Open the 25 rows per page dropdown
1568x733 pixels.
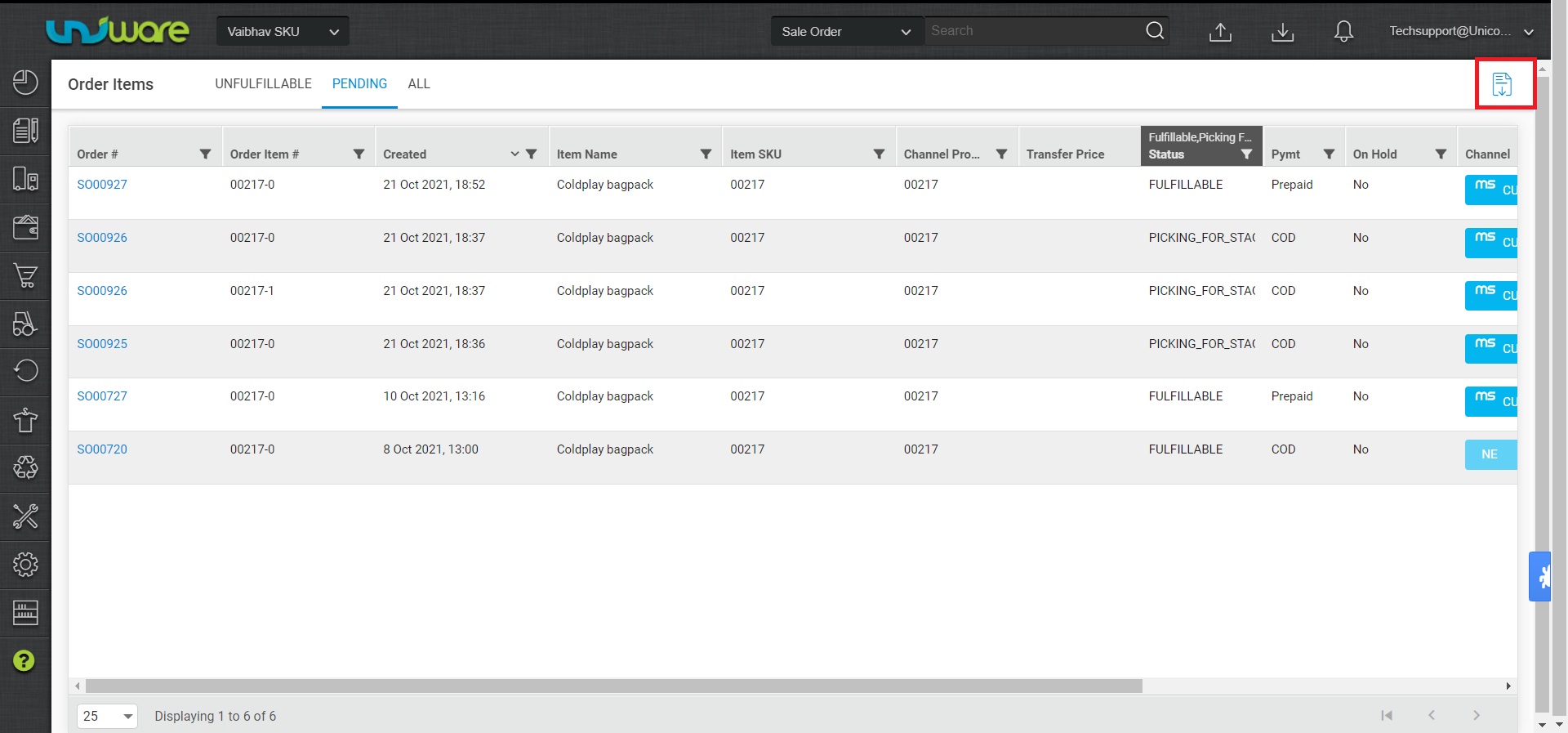107,716
